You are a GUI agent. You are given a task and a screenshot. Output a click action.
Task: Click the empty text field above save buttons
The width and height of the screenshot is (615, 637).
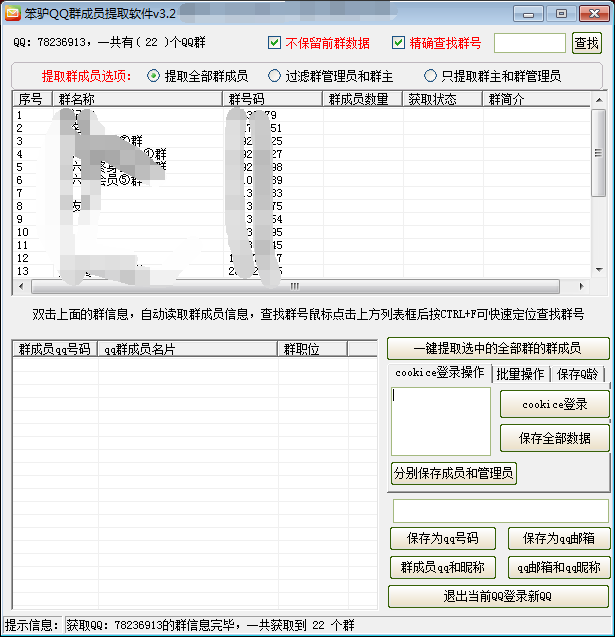(501, 511)
